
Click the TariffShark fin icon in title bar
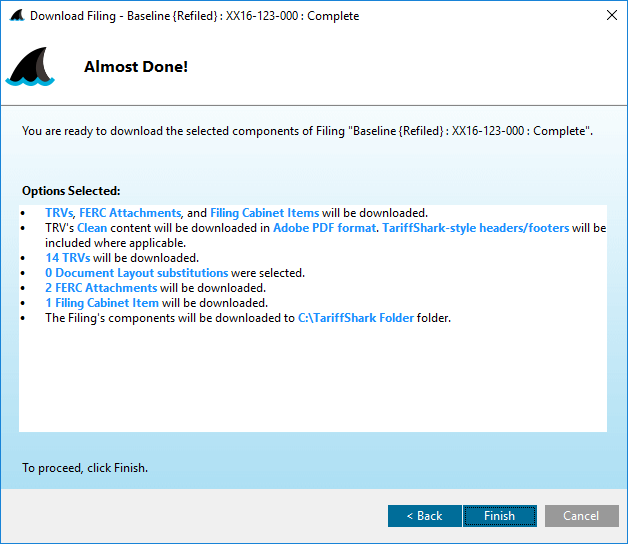pos(17,16)
